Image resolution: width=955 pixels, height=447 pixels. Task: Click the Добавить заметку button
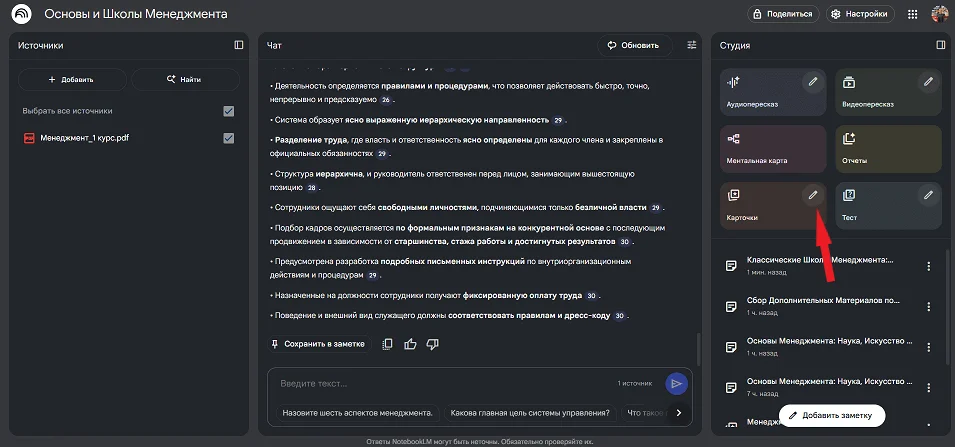click(x=831, y=415)
